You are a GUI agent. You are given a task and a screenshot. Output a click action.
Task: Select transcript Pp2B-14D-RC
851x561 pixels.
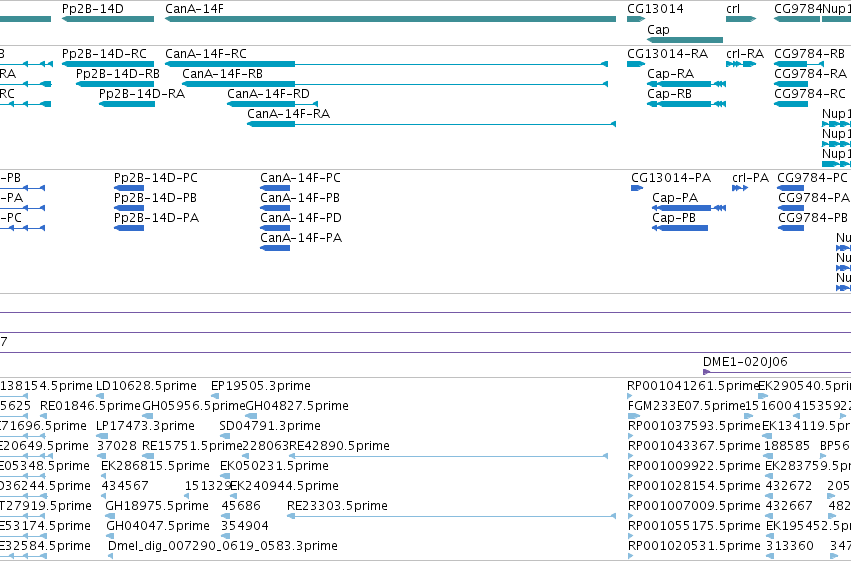(x=108, y=64)
